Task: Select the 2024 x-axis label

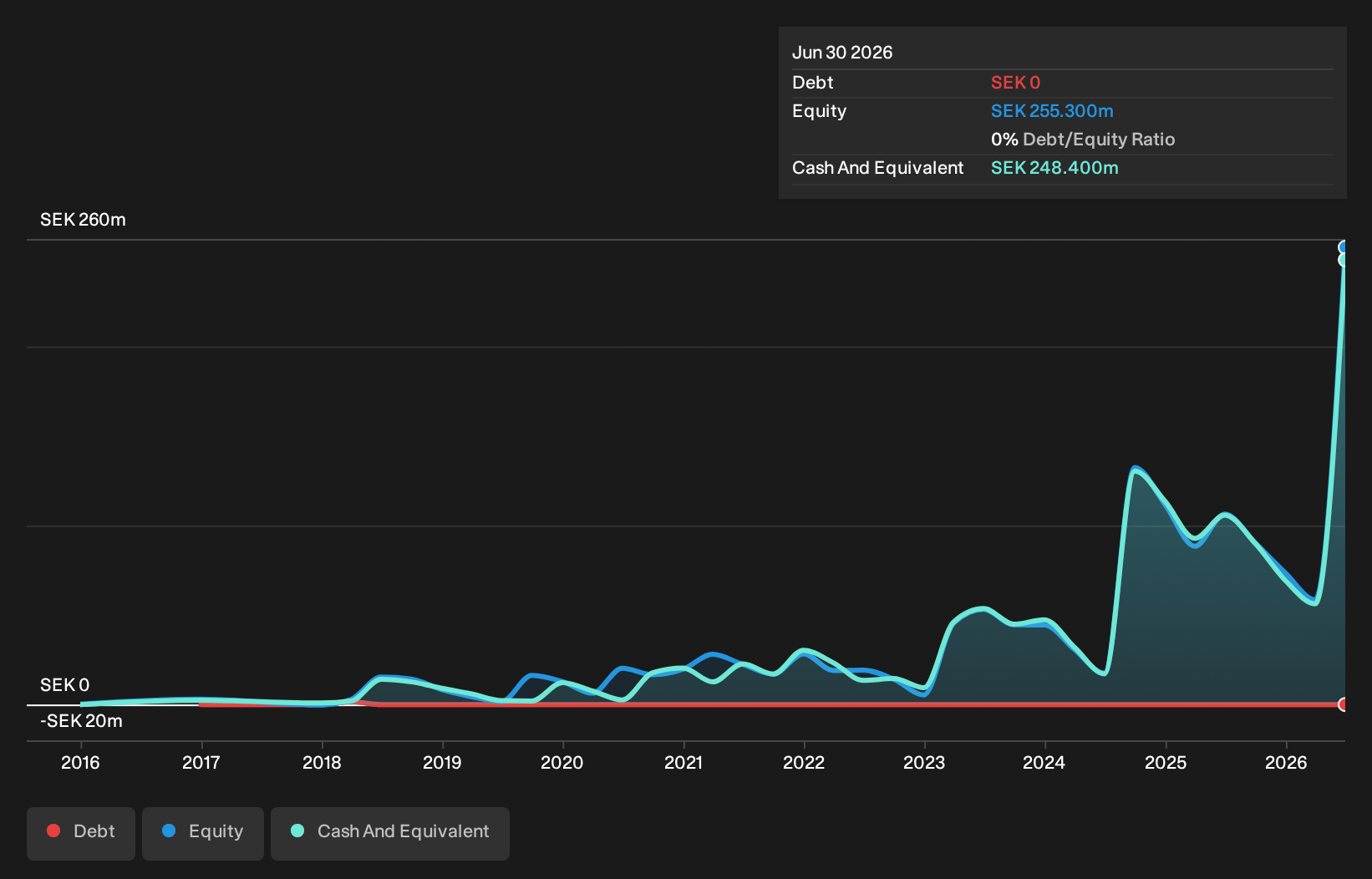Action: [x=1044, y=762]
